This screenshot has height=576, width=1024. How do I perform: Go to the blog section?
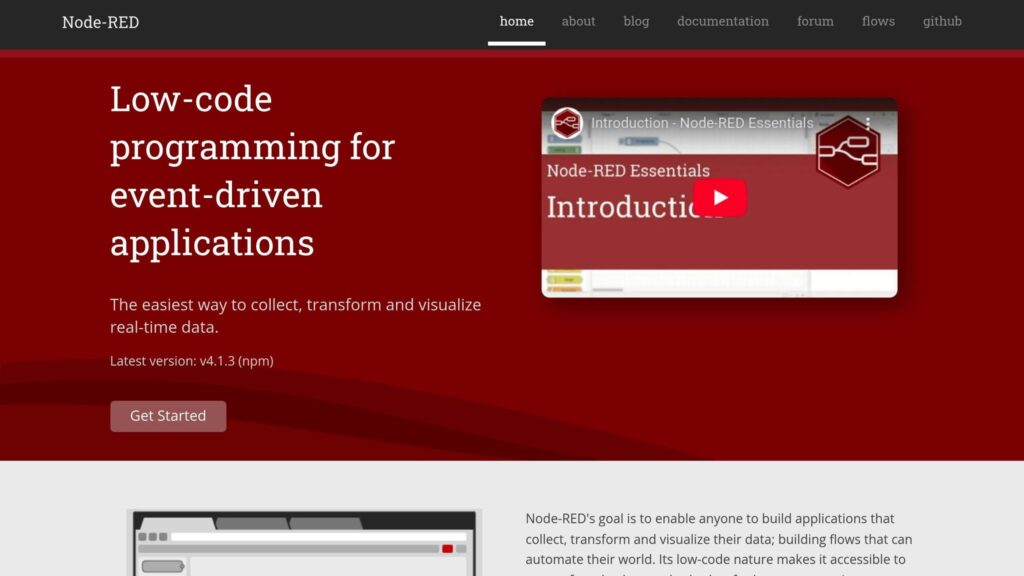(x=636, y=22)
